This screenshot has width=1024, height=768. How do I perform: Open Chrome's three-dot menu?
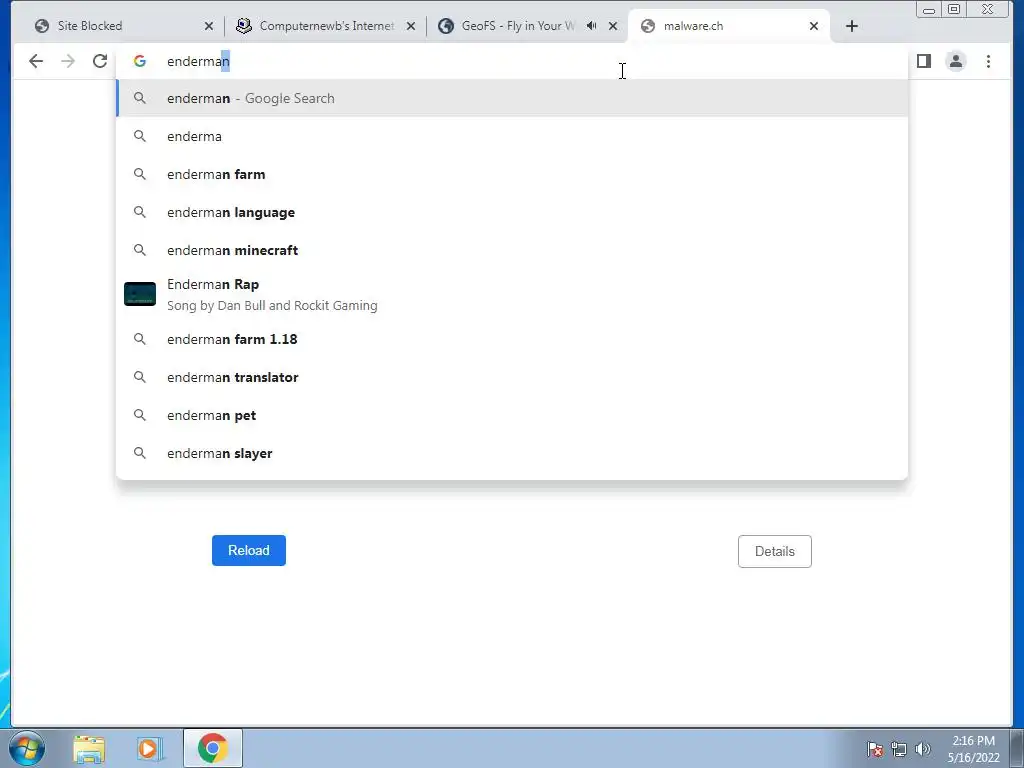tap(989, 61)
